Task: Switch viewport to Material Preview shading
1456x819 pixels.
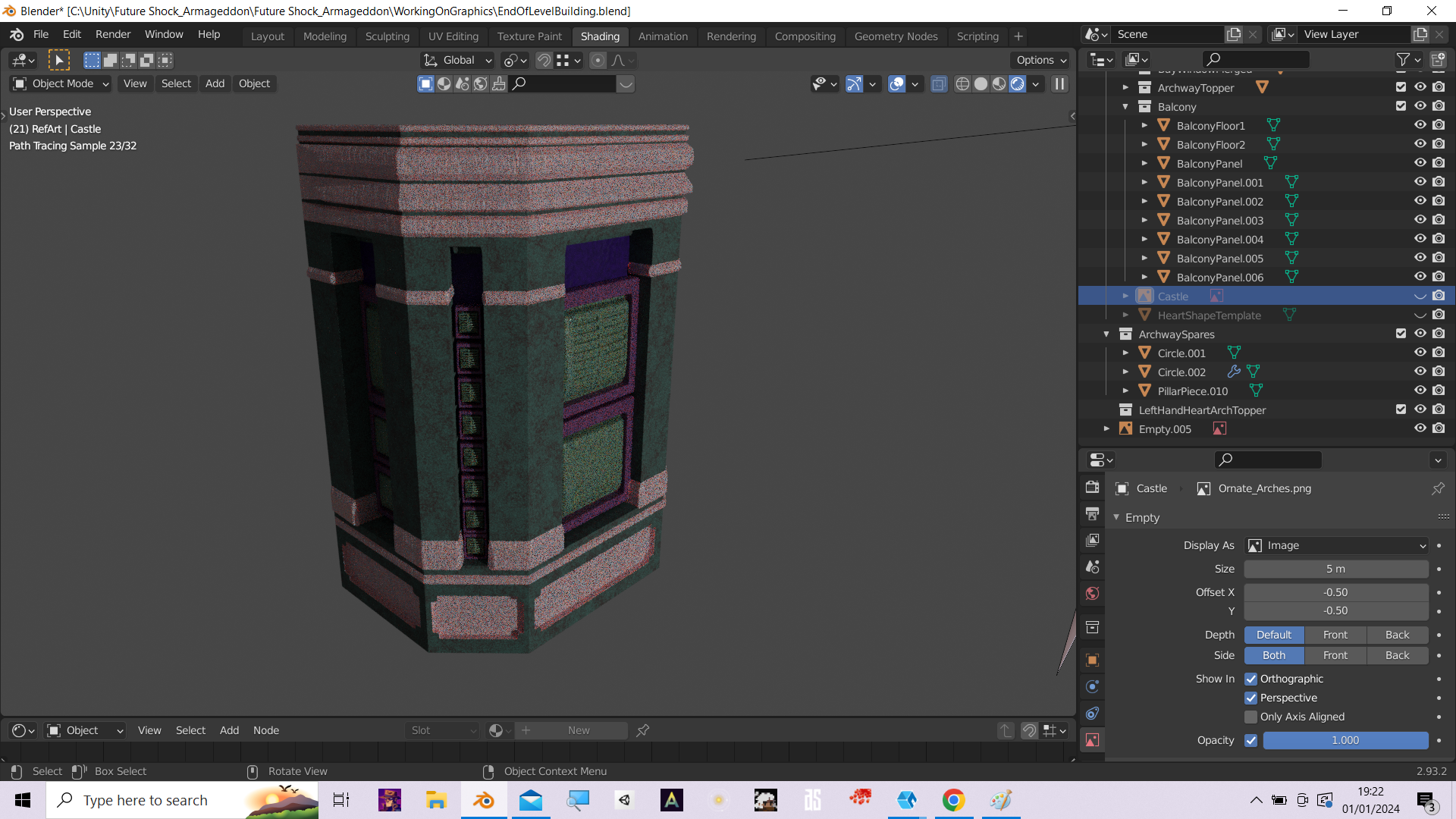Action: tap(999, 83)
